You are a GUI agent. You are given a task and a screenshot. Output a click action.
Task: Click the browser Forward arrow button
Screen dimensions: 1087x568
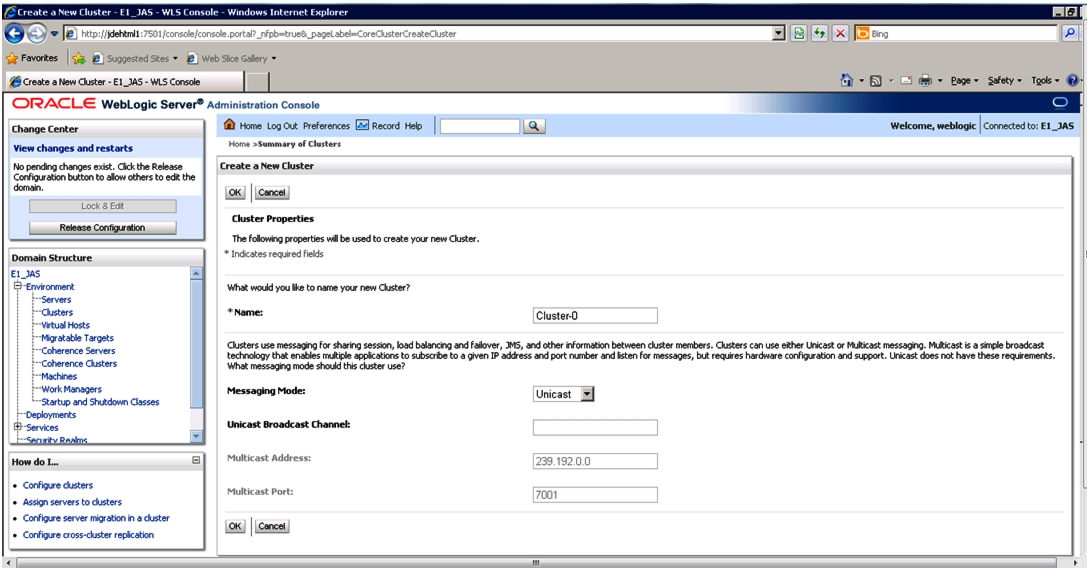37,33
